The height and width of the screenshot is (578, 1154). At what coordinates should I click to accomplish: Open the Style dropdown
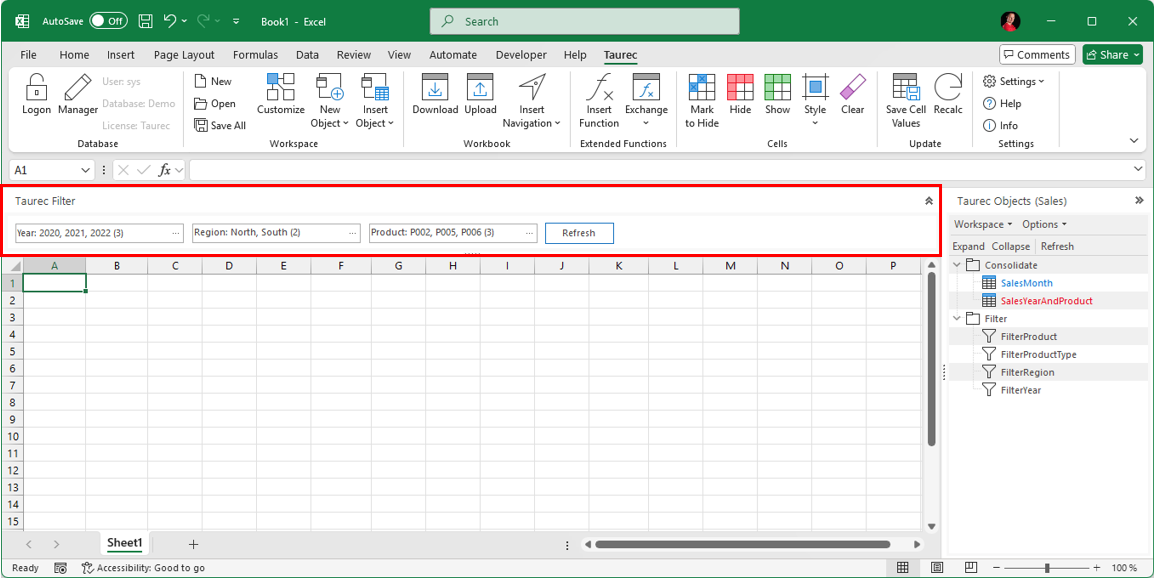pos(815,101)
